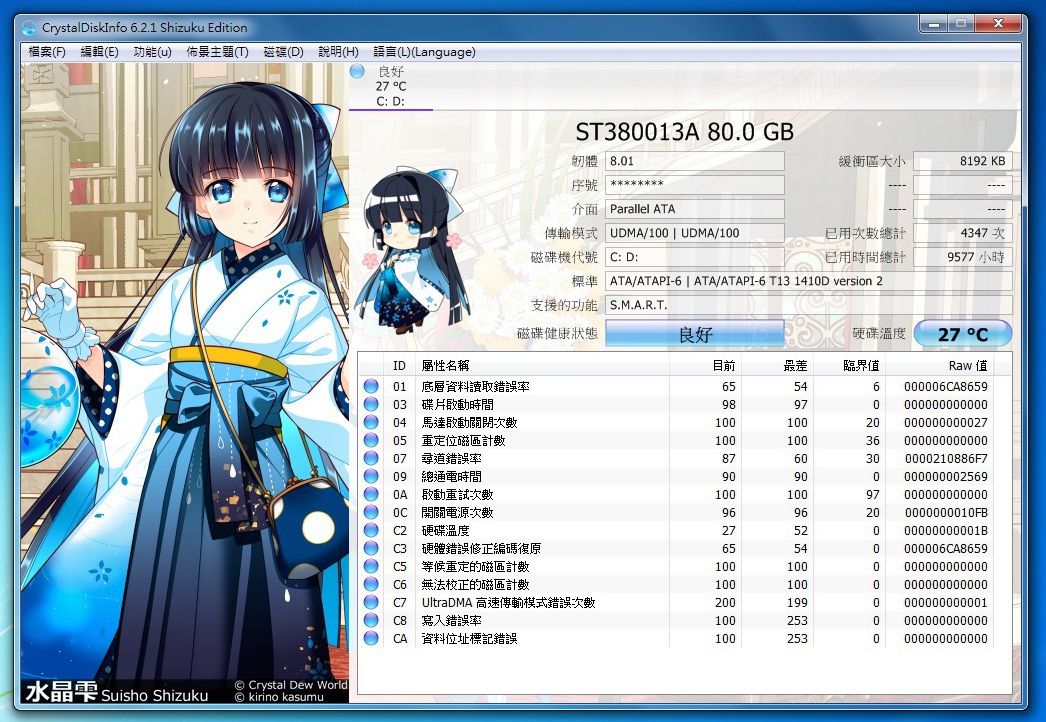Click the 最差 column header
1046x722 pixels.
[777, 365]
